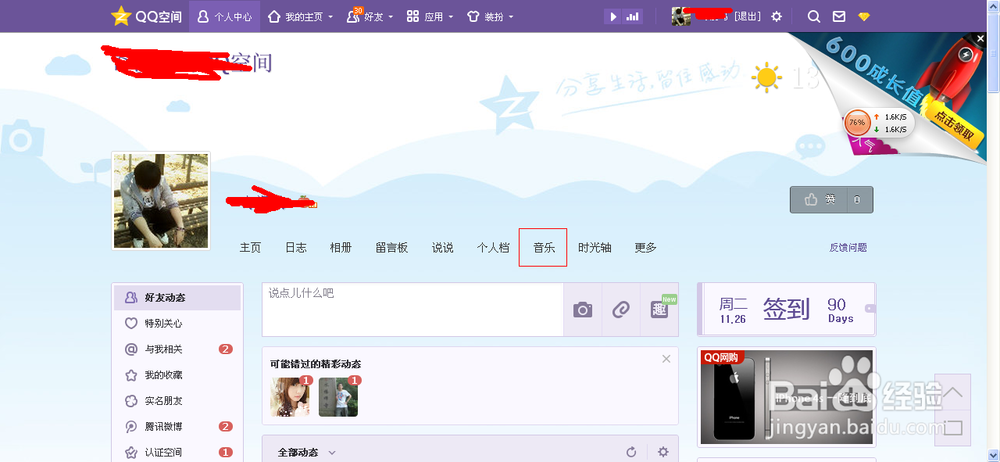The width and height of the screenshot is (1000, 462).
Task: Select 与我相关 in left sidebar
Action: tap(177, 349)
